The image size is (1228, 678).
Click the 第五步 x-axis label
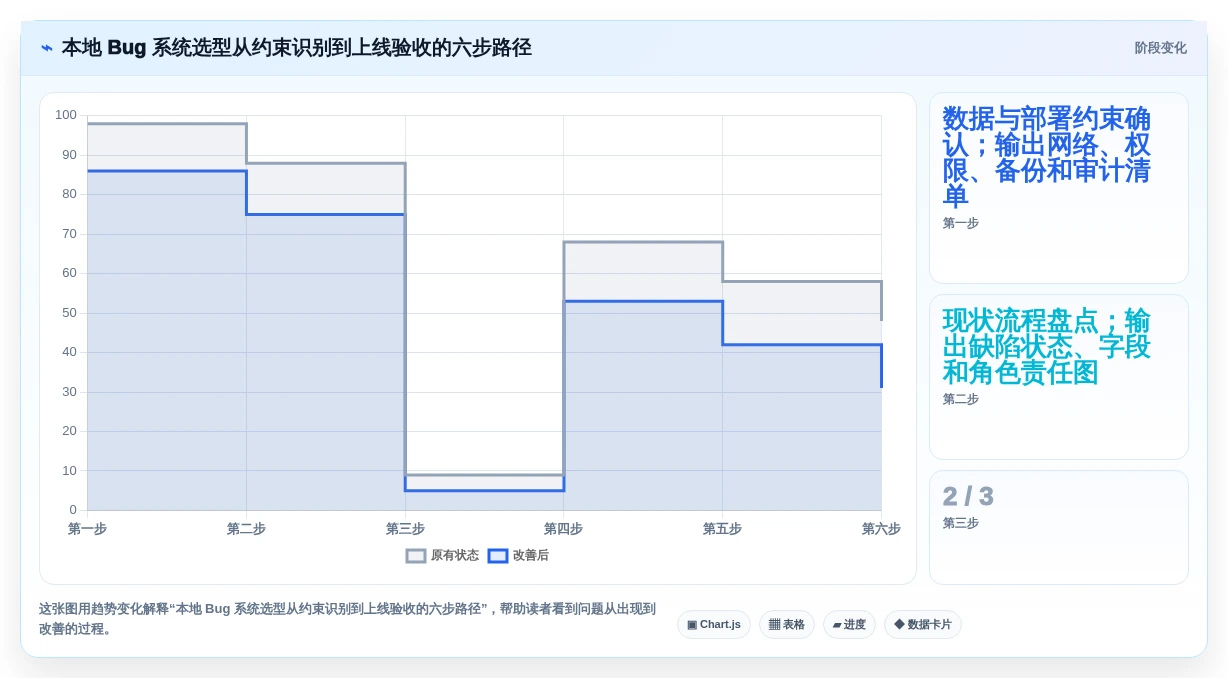tap(722, 529)
